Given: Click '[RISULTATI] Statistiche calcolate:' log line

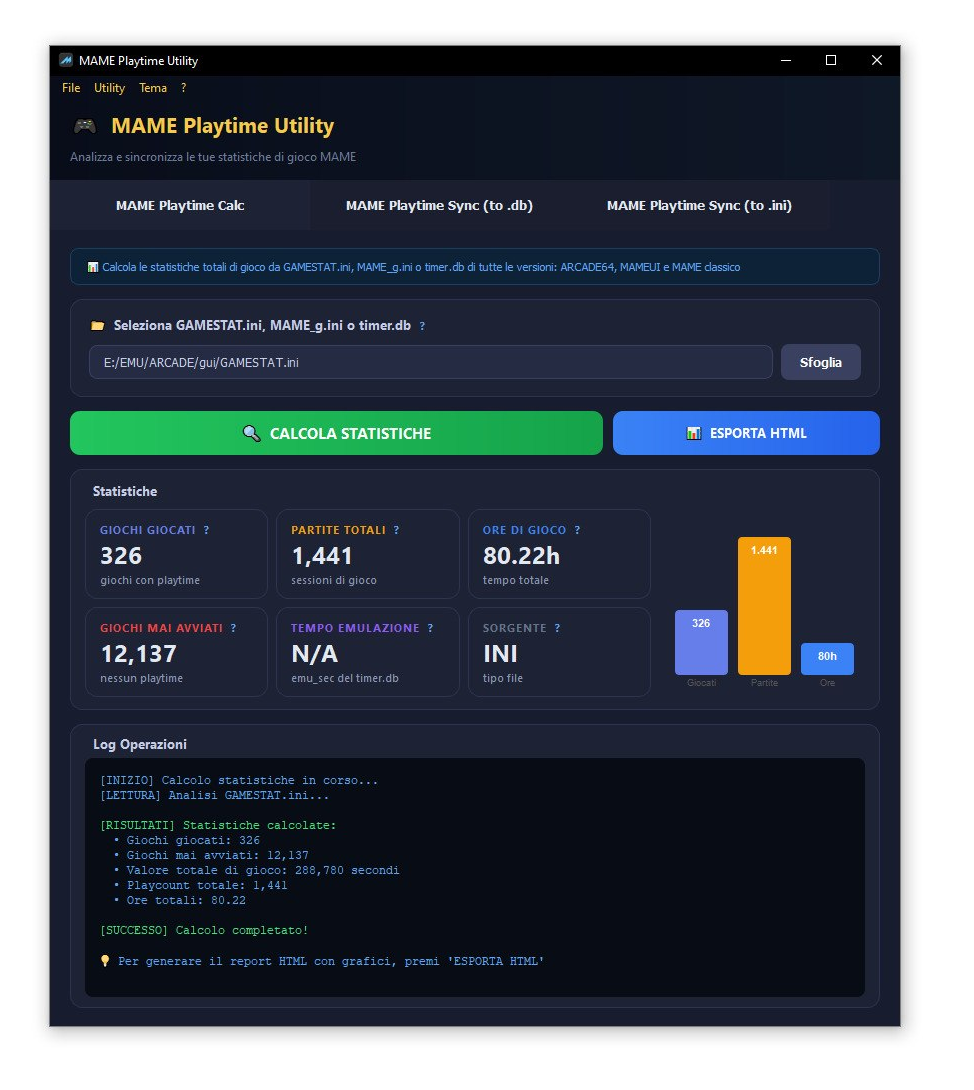Looking at the screenshot, I should coord(218,825).
